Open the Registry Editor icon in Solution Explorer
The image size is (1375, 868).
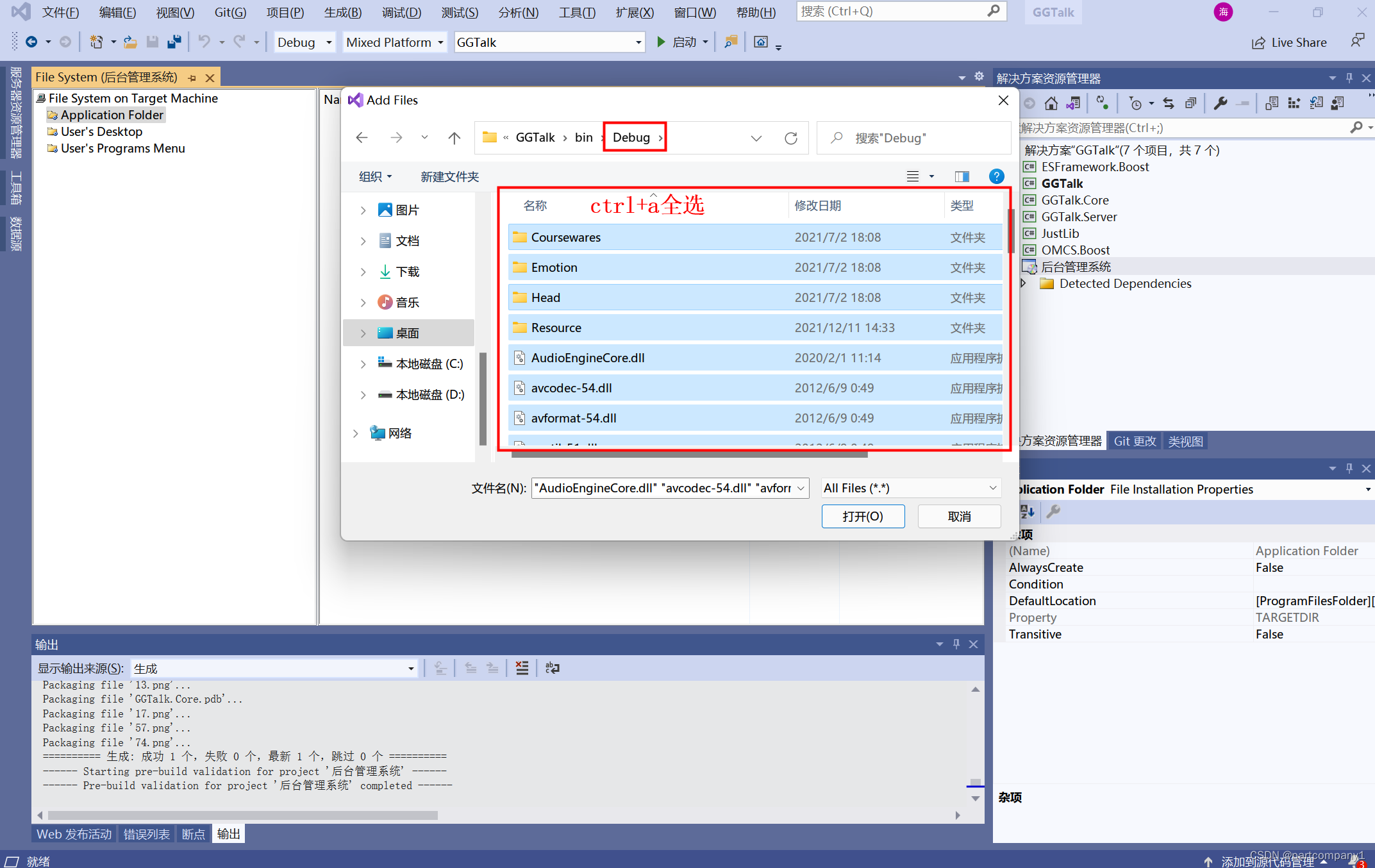(x=1294, y=103)
